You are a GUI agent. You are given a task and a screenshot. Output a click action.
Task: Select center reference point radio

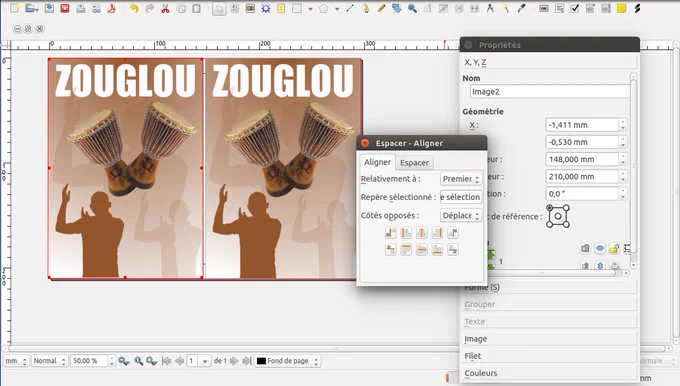(x=558, y=216)
